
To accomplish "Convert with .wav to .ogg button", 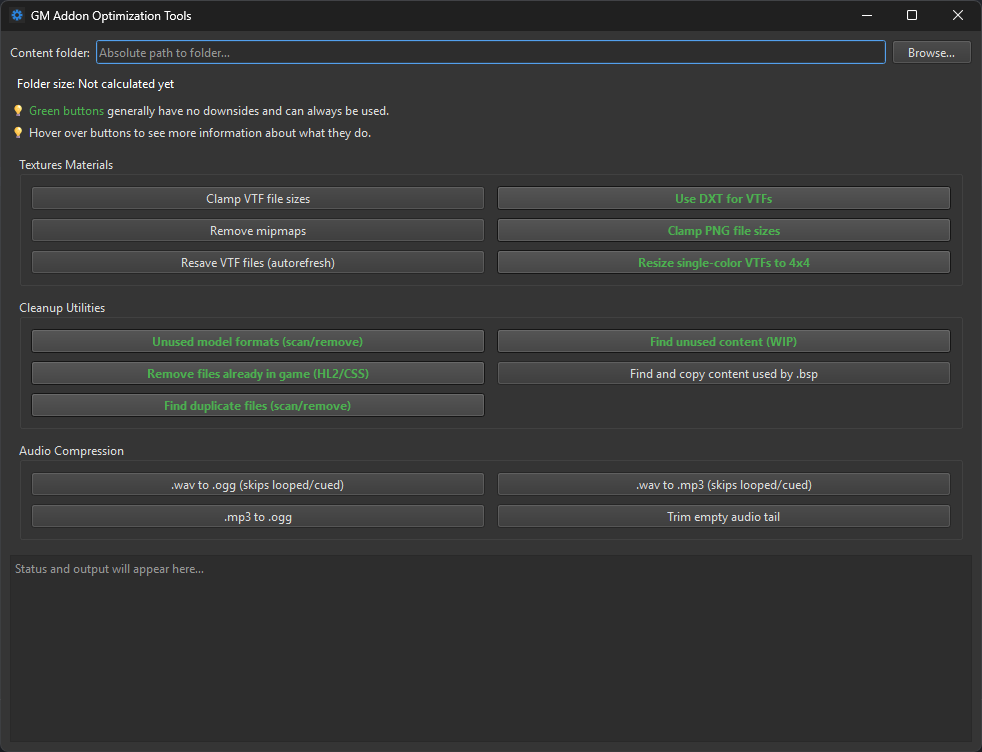I will [x=258, y=485].
